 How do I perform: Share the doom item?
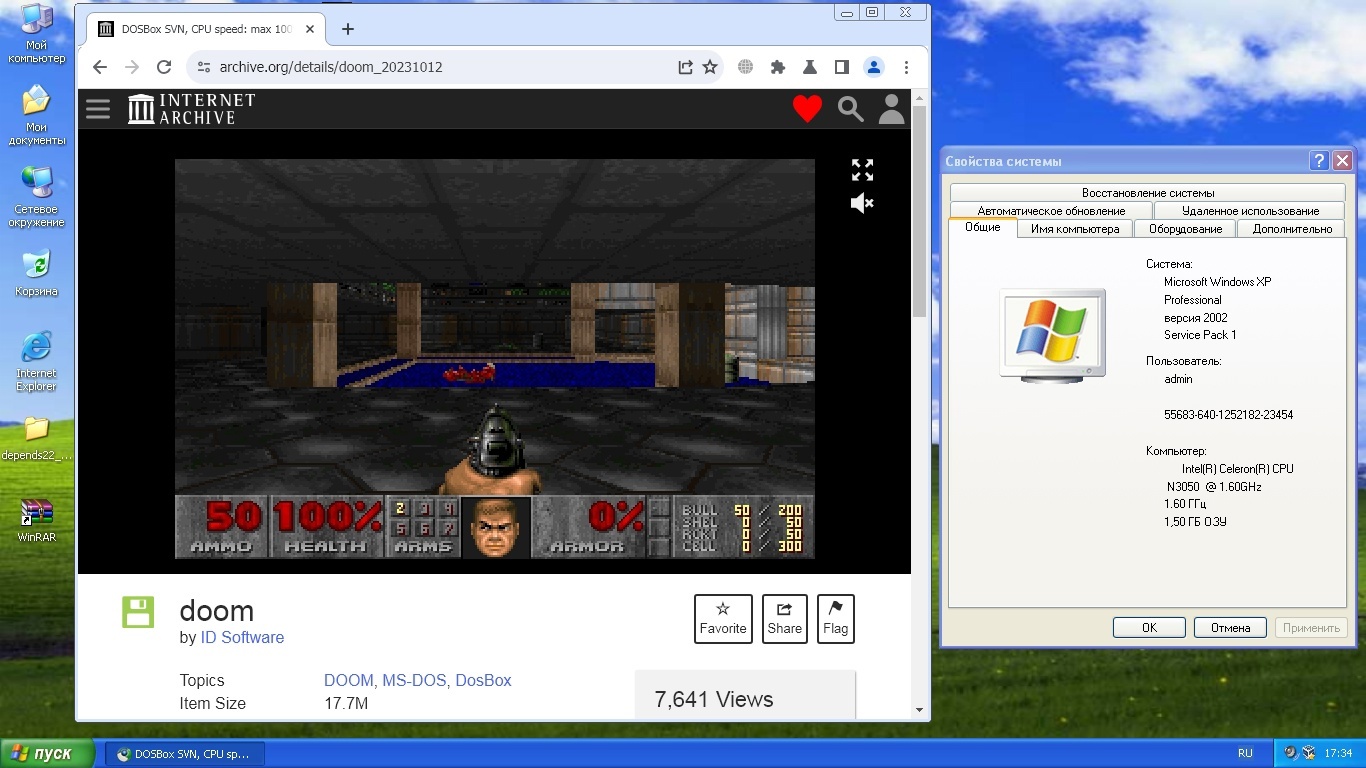click(x=785, y=619)
